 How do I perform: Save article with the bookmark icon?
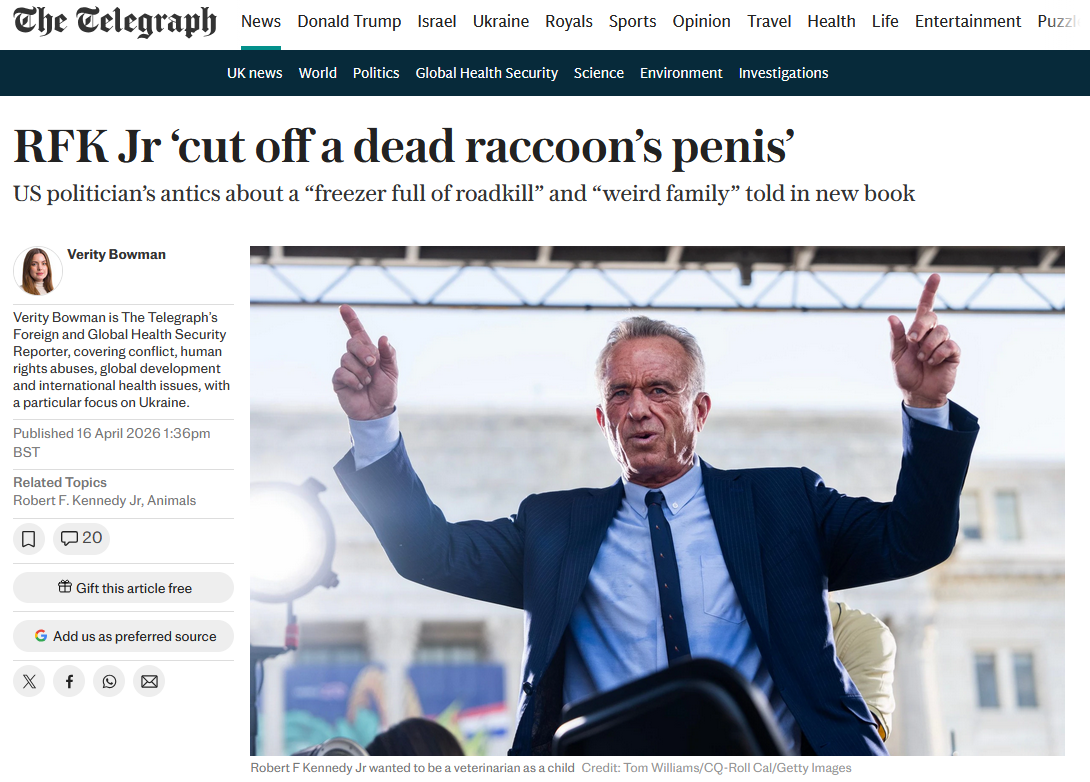[x=29, y=539]
